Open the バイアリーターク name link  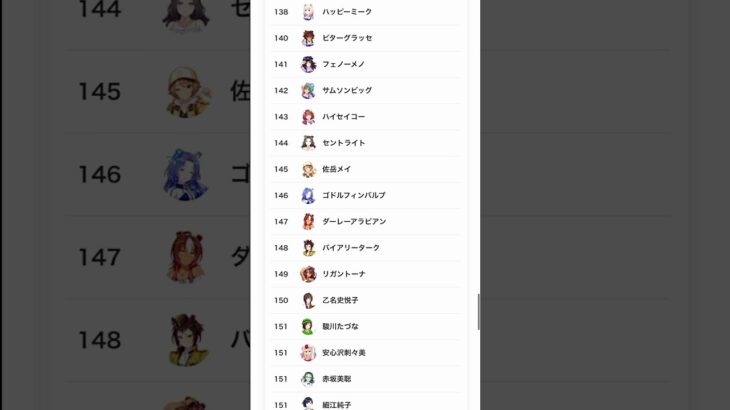pyautogui.click(x=351, y=248)
